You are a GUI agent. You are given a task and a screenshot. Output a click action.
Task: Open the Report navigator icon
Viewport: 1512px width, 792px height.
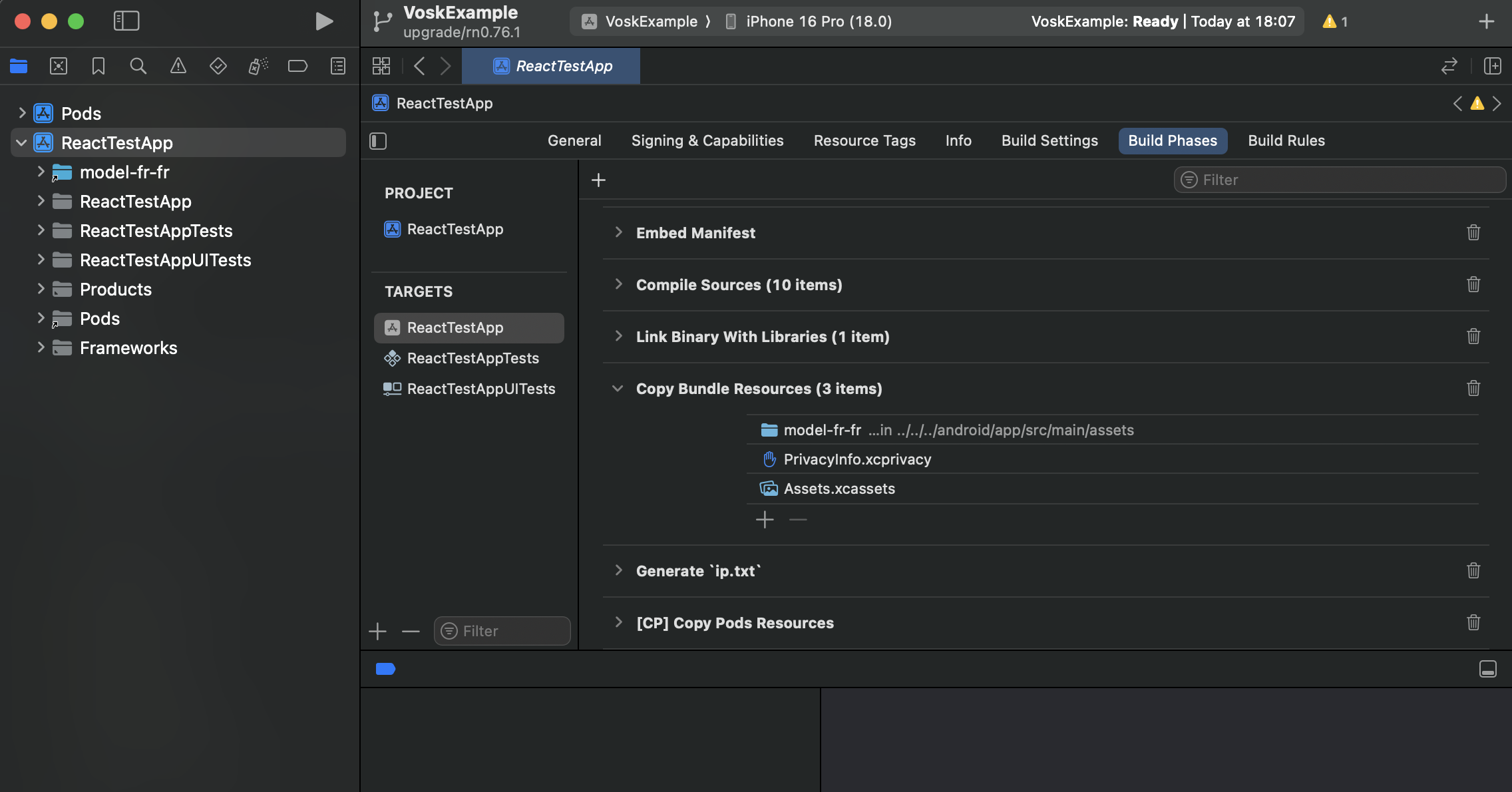pos(338,66)
